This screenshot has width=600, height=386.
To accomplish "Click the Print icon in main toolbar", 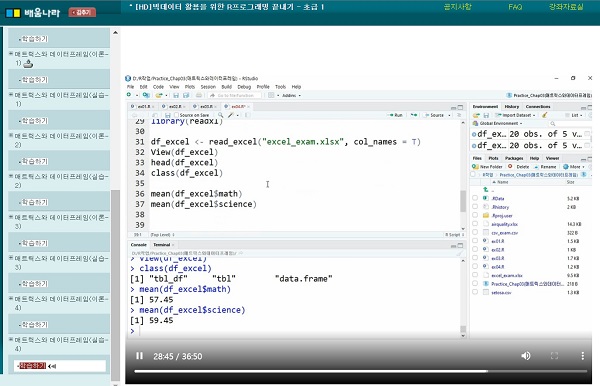I will (x=199, y=95).
